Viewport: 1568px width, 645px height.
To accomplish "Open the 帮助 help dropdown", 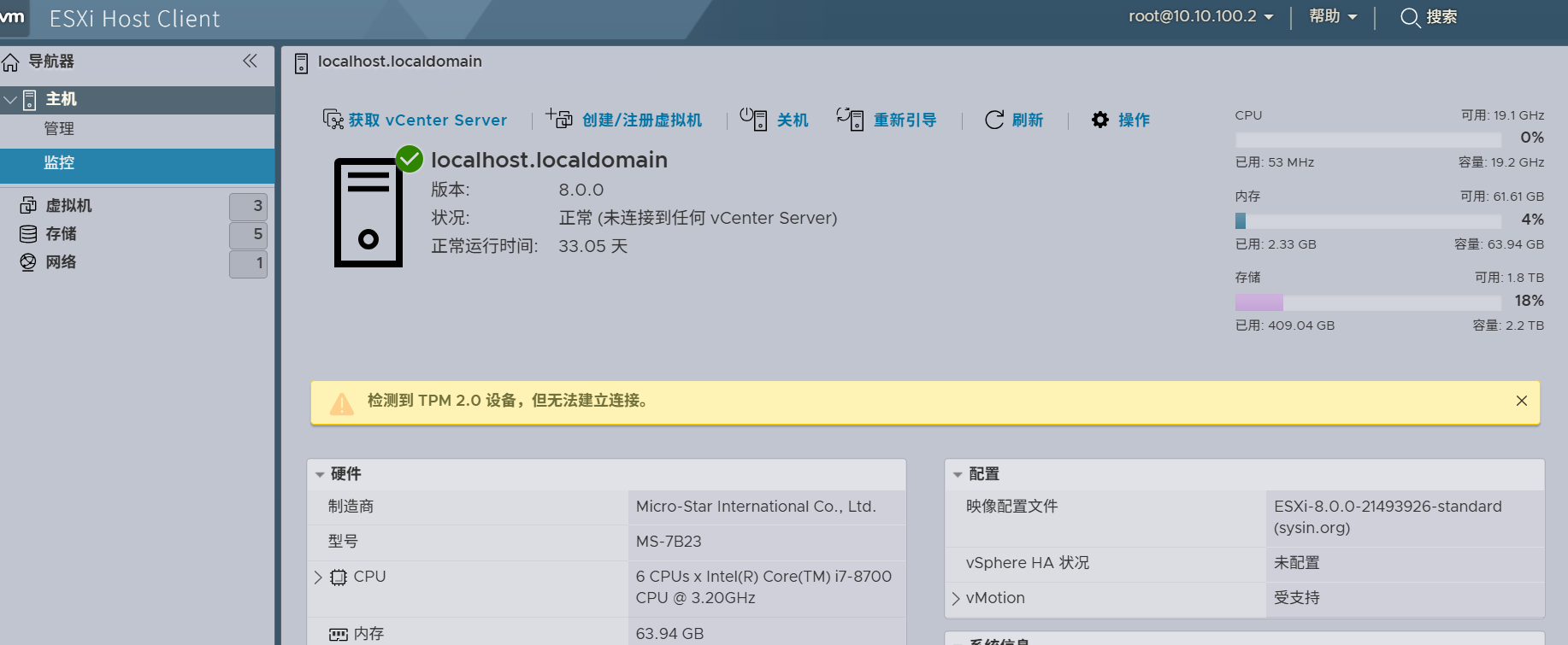I will tap(1333, 16).
